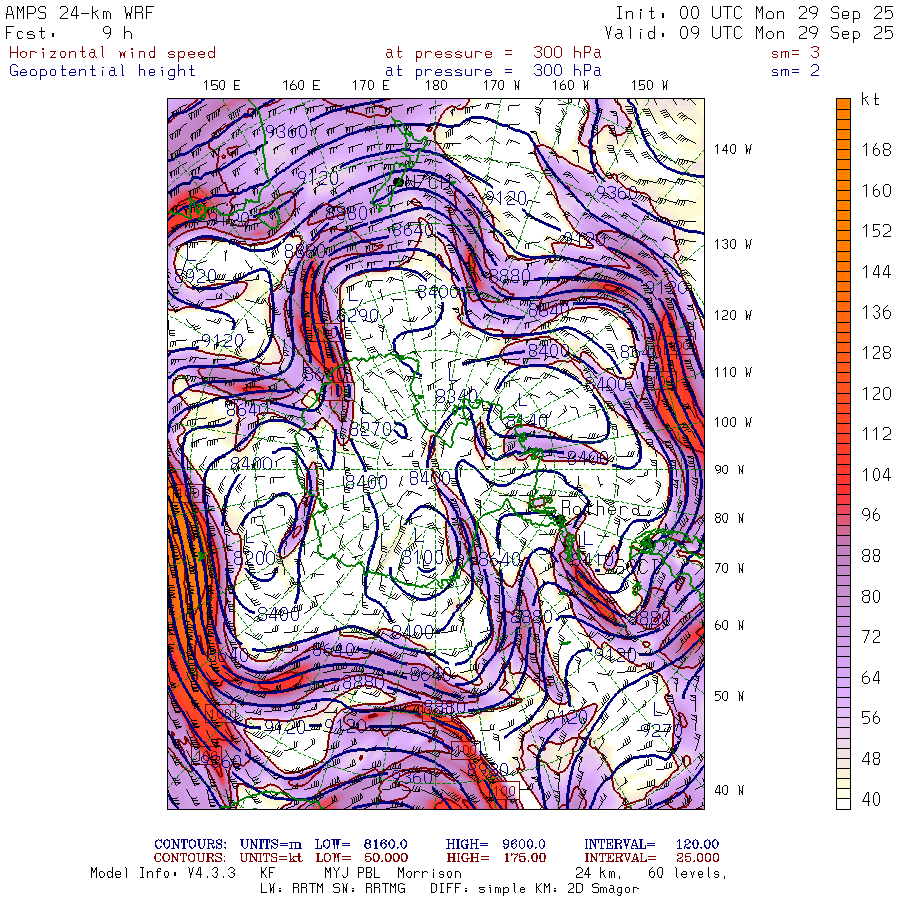This screenshot has width=900, height=900.
Task: Click the "70 W" label on right axis
Action: [729, 568]
